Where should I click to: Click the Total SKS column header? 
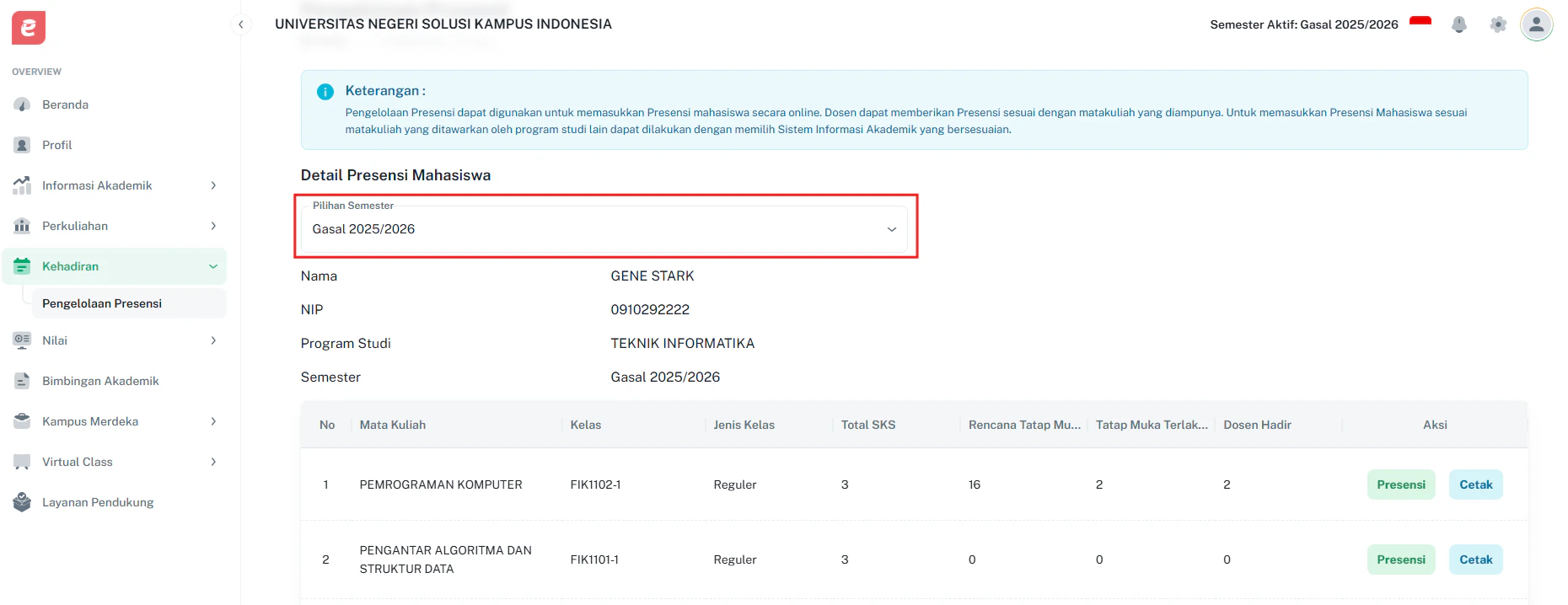[868, 425]
